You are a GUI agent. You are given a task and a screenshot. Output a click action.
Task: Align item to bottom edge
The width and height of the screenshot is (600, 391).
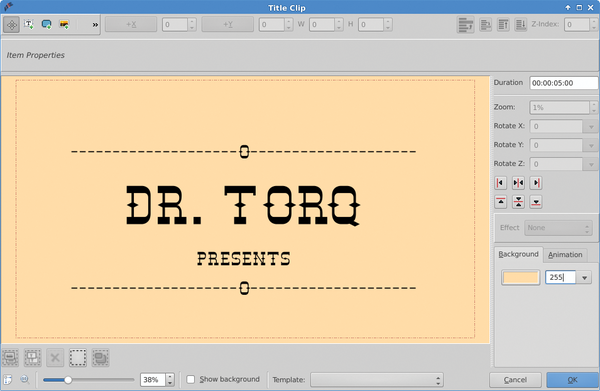pos(536,202)
